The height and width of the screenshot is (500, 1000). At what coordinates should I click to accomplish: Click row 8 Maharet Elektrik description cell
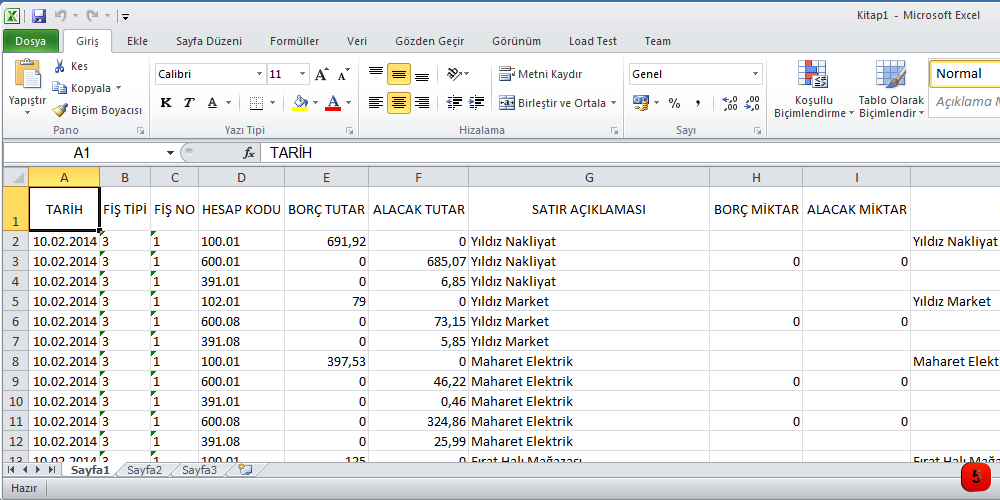point(589,362)
